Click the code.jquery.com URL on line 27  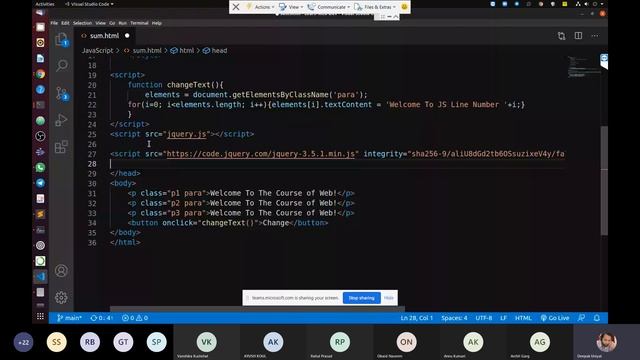tap(261, 154)
